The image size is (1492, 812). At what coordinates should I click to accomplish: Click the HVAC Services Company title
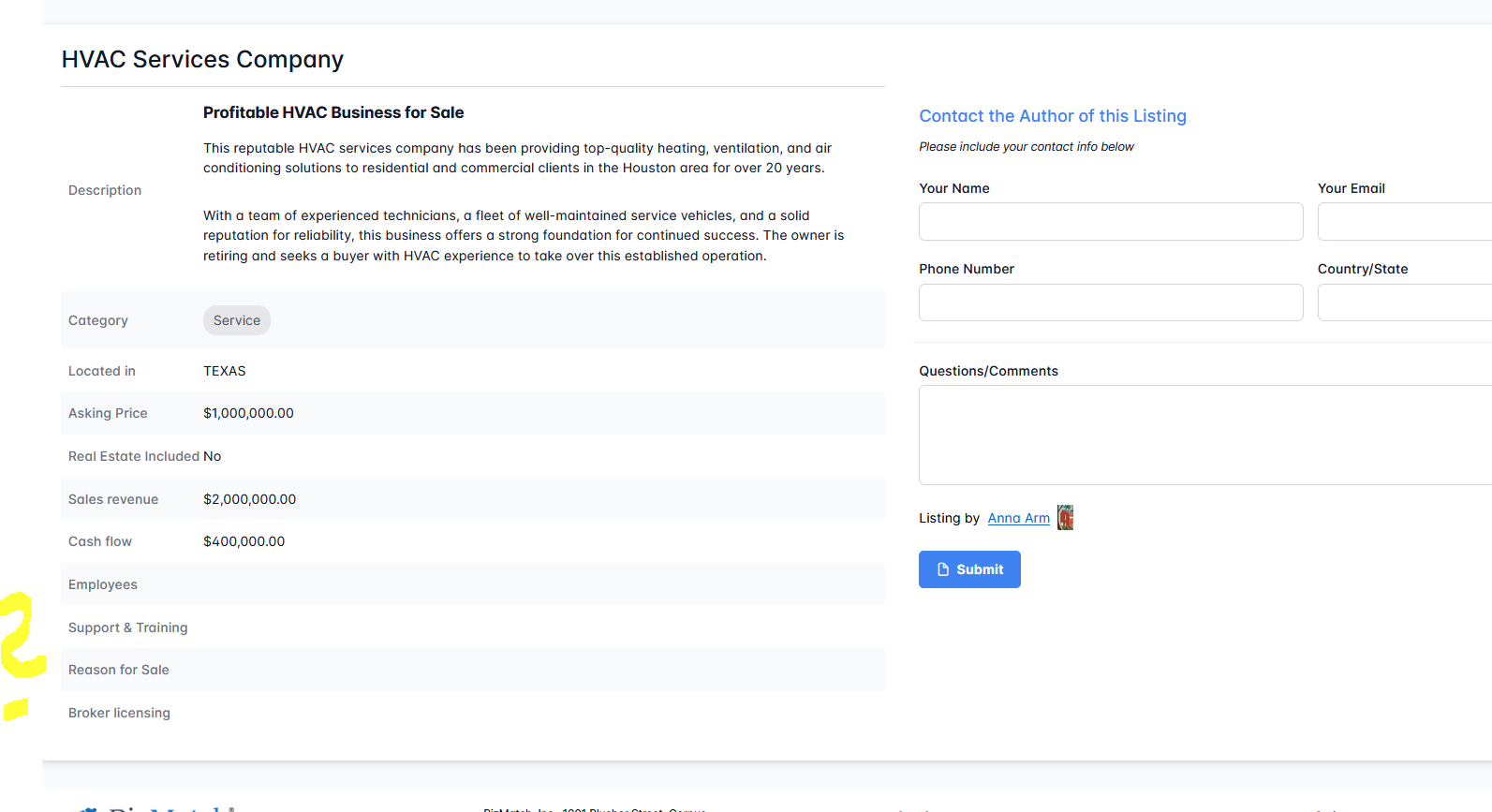click(202, 59)
